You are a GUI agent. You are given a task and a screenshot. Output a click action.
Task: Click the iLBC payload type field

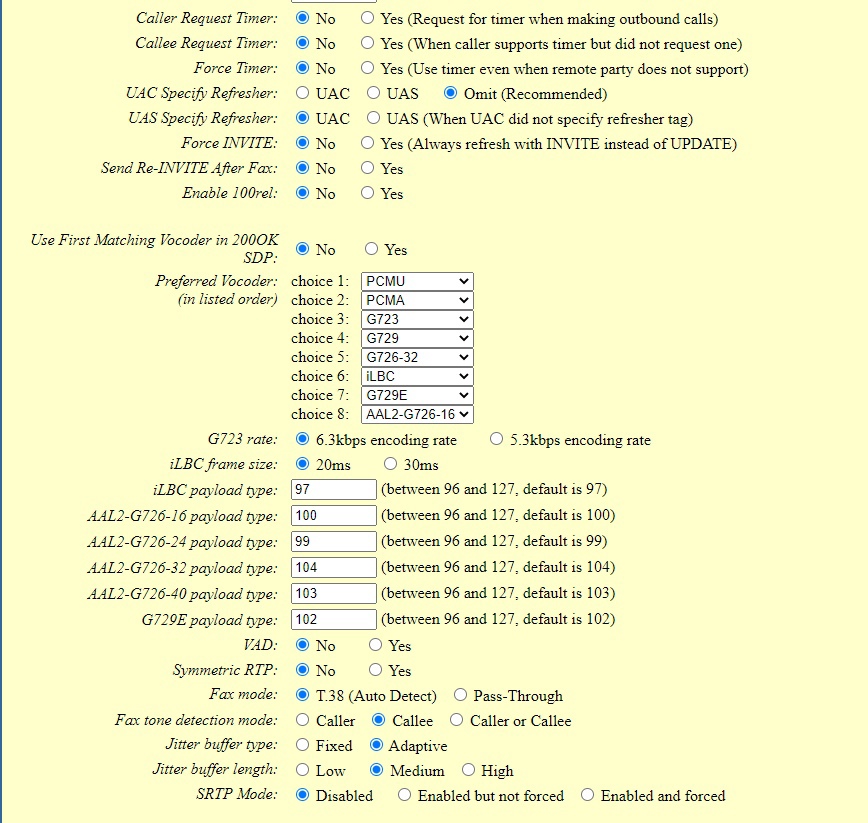334,489
